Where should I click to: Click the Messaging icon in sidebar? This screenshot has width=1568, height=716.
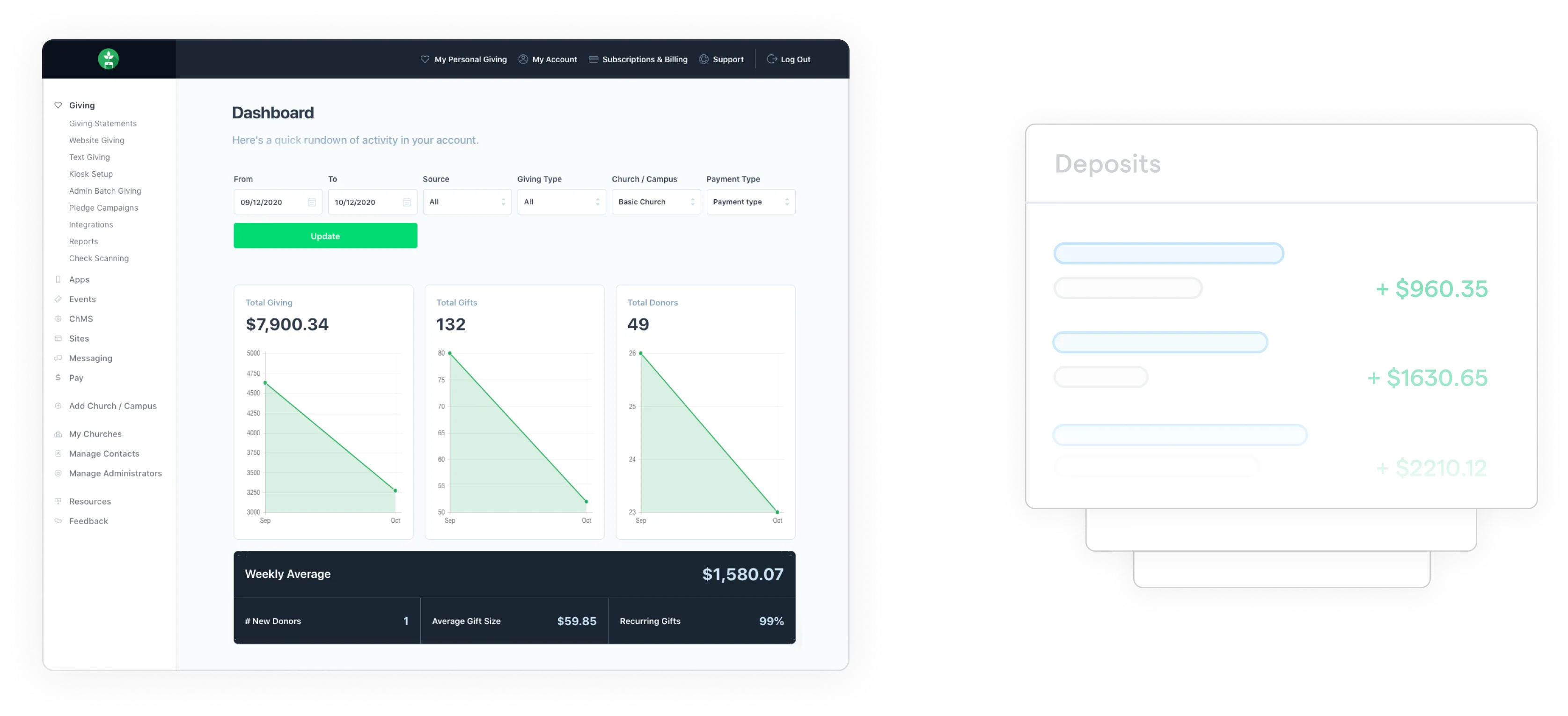tap(58, 358)
